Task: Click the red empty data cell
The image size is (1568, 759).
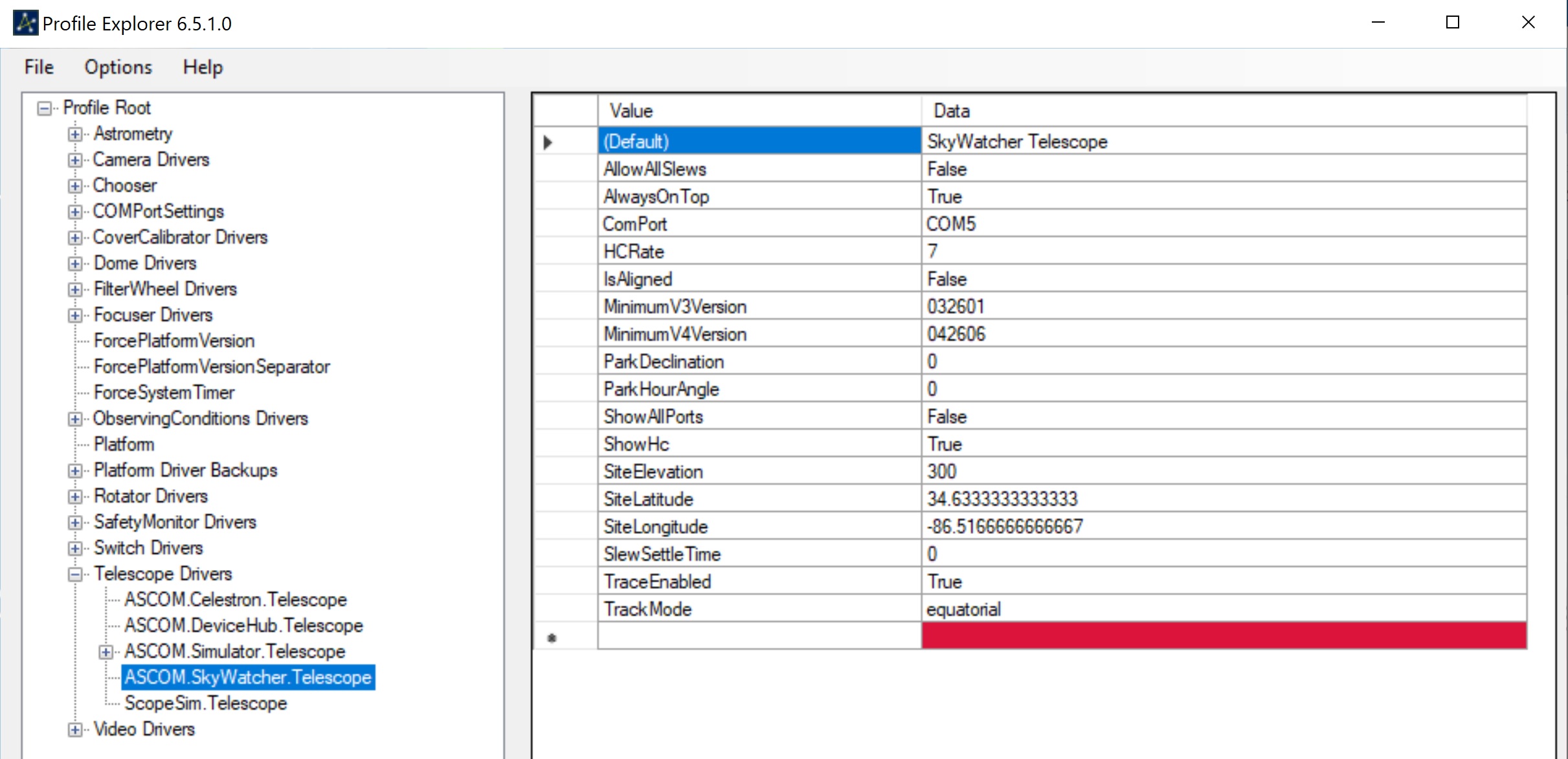Action: click(1224, 635)
